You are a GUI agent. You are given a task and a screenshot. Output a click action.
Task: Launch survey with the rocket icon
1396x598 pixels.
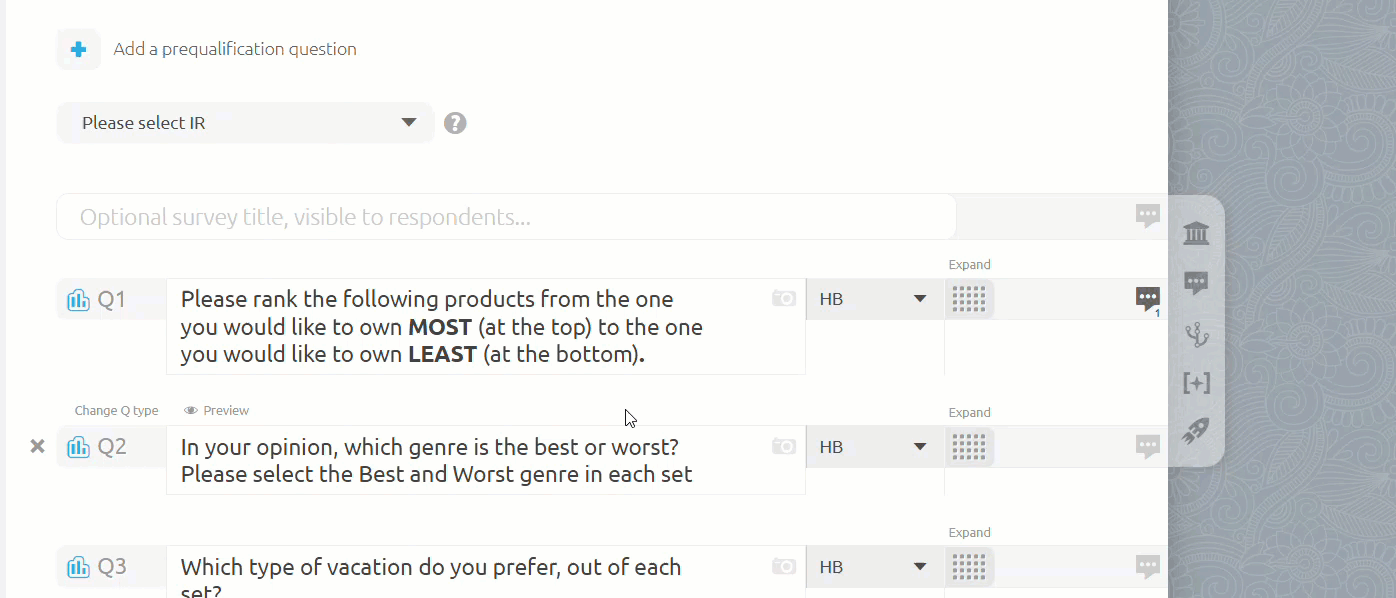pyautogui.click(x=1196, y=431)
